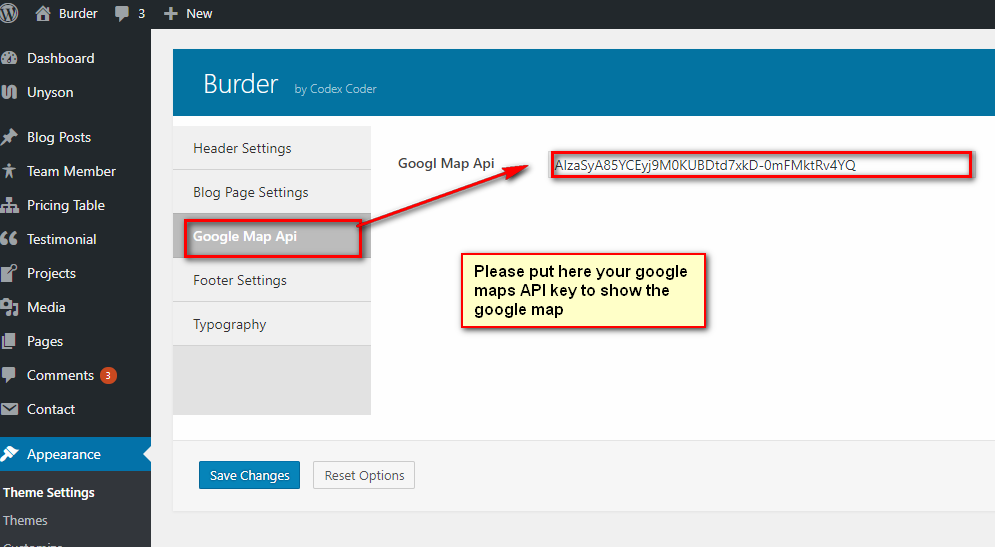The width and height of the screenshot is (995, 547).
Task: Open Themes submenu item
Action: [x=25, y=520]
